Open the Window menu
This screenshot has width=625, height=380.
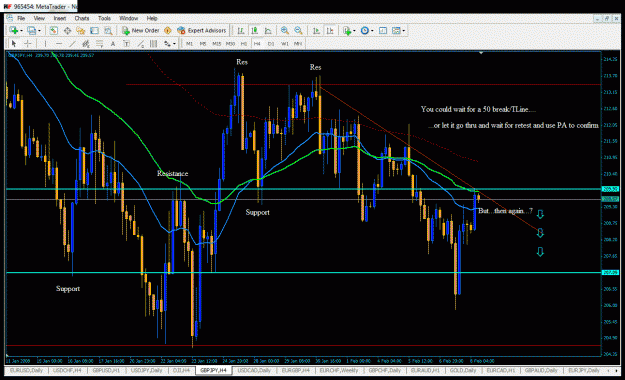click(x=129, y=18)
